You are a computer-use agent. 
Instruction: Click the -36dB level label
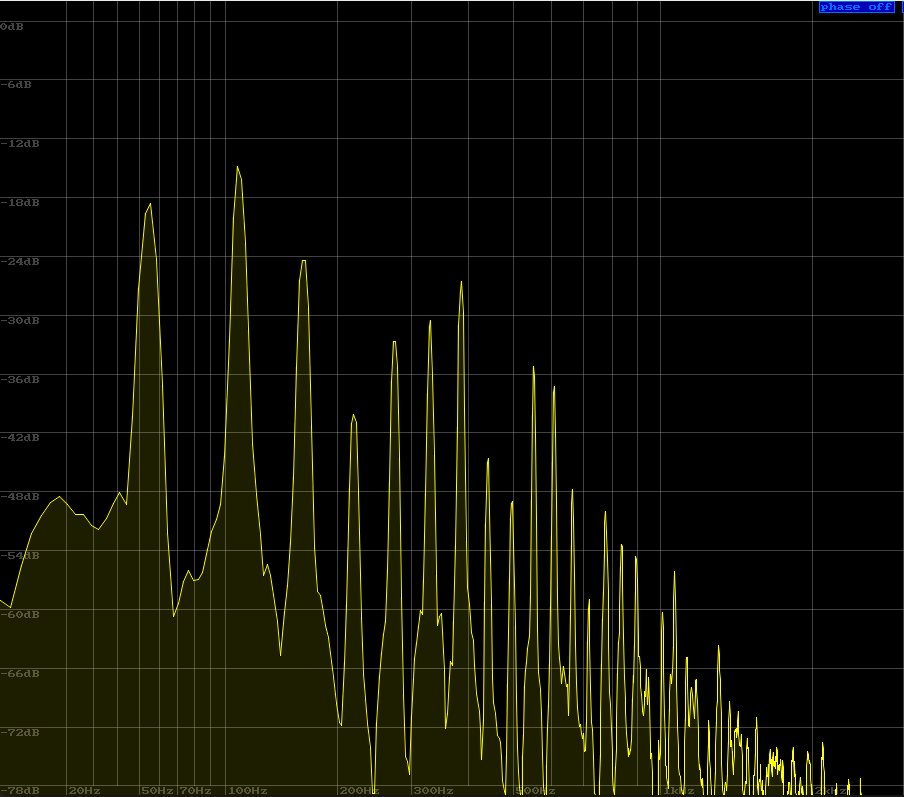click(x=20, y=380)
